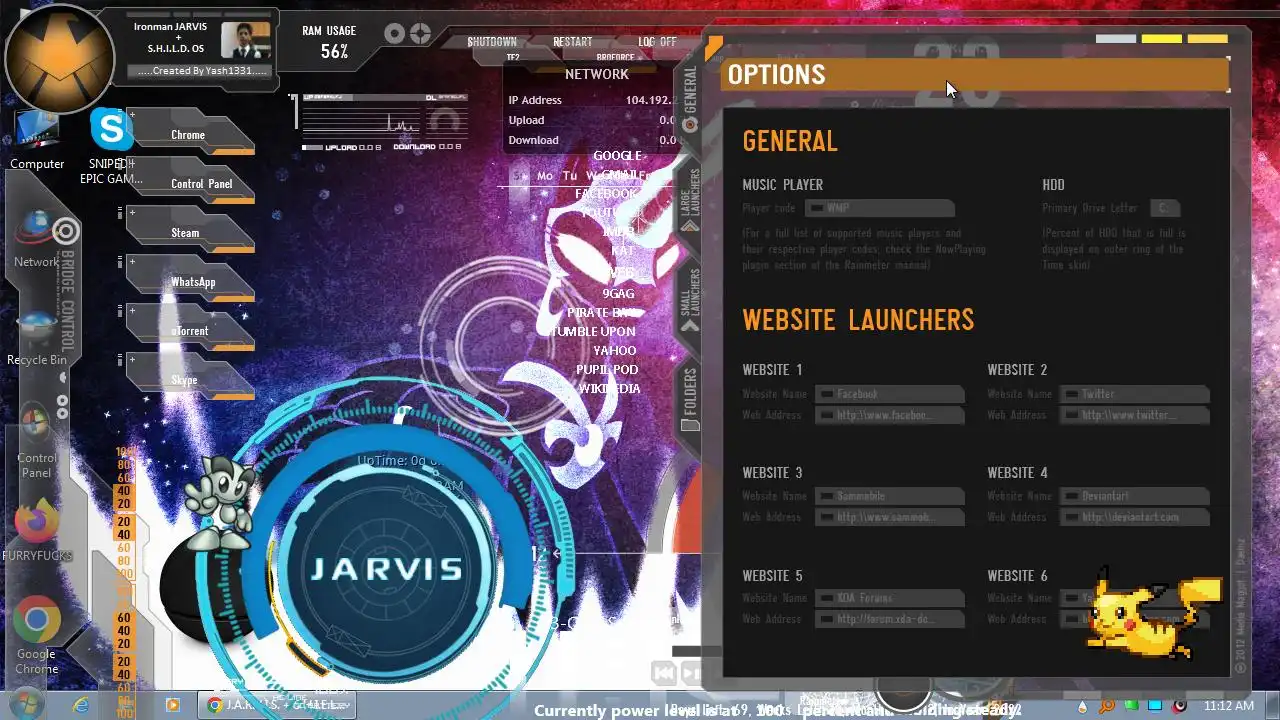Viewport: 1280px width, 720px height.
Task: Click the Bridge Control target icon
Action: tap(65, 232)
